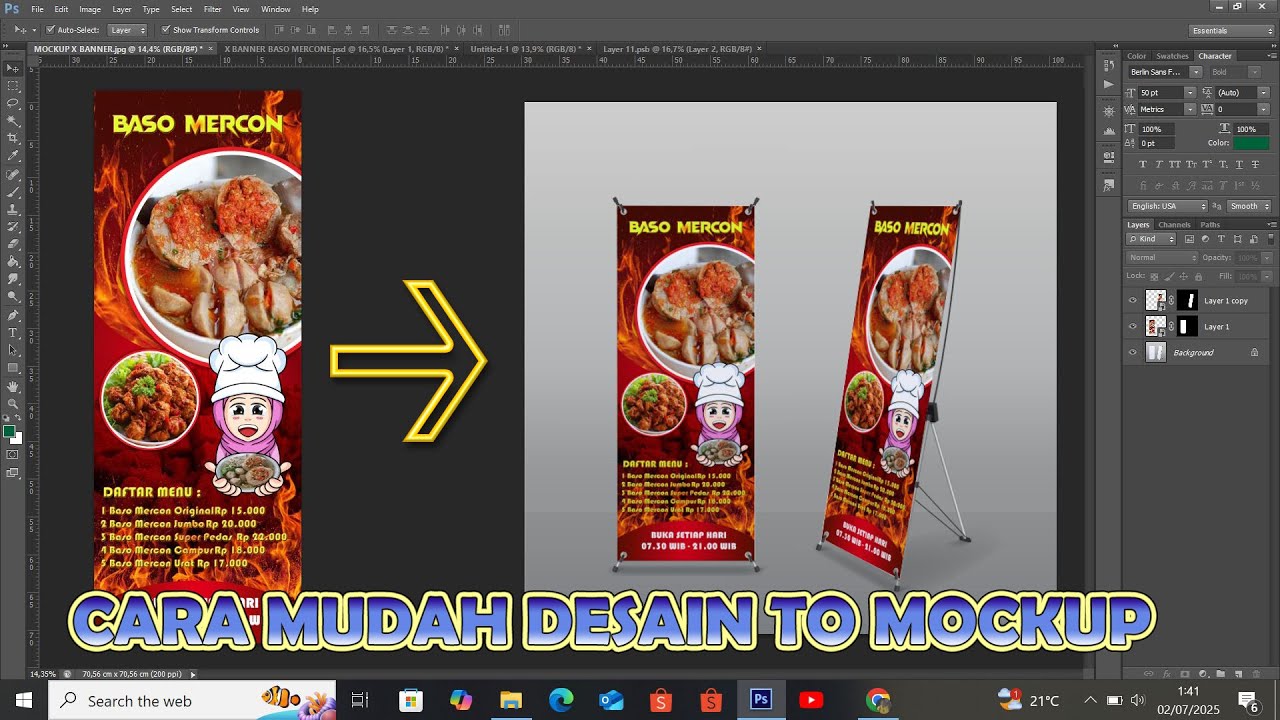This screenshot has width=1280, height=720.
Task: Select the Hand tool
Action: tap(13, 386)
